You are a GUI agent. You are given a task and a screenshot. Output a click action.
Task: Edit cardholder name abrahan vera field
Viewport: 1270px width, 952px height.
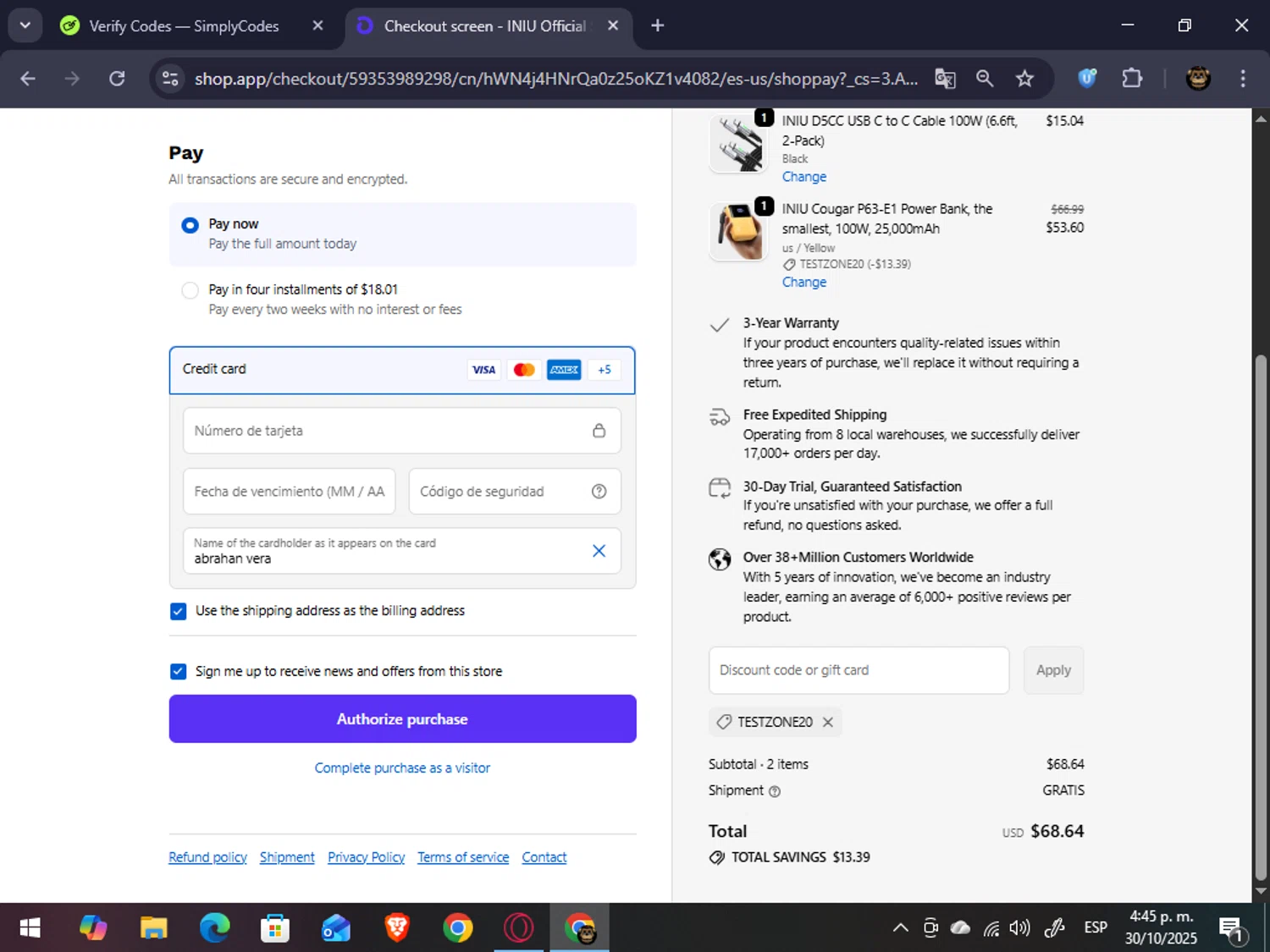(402, 551)
